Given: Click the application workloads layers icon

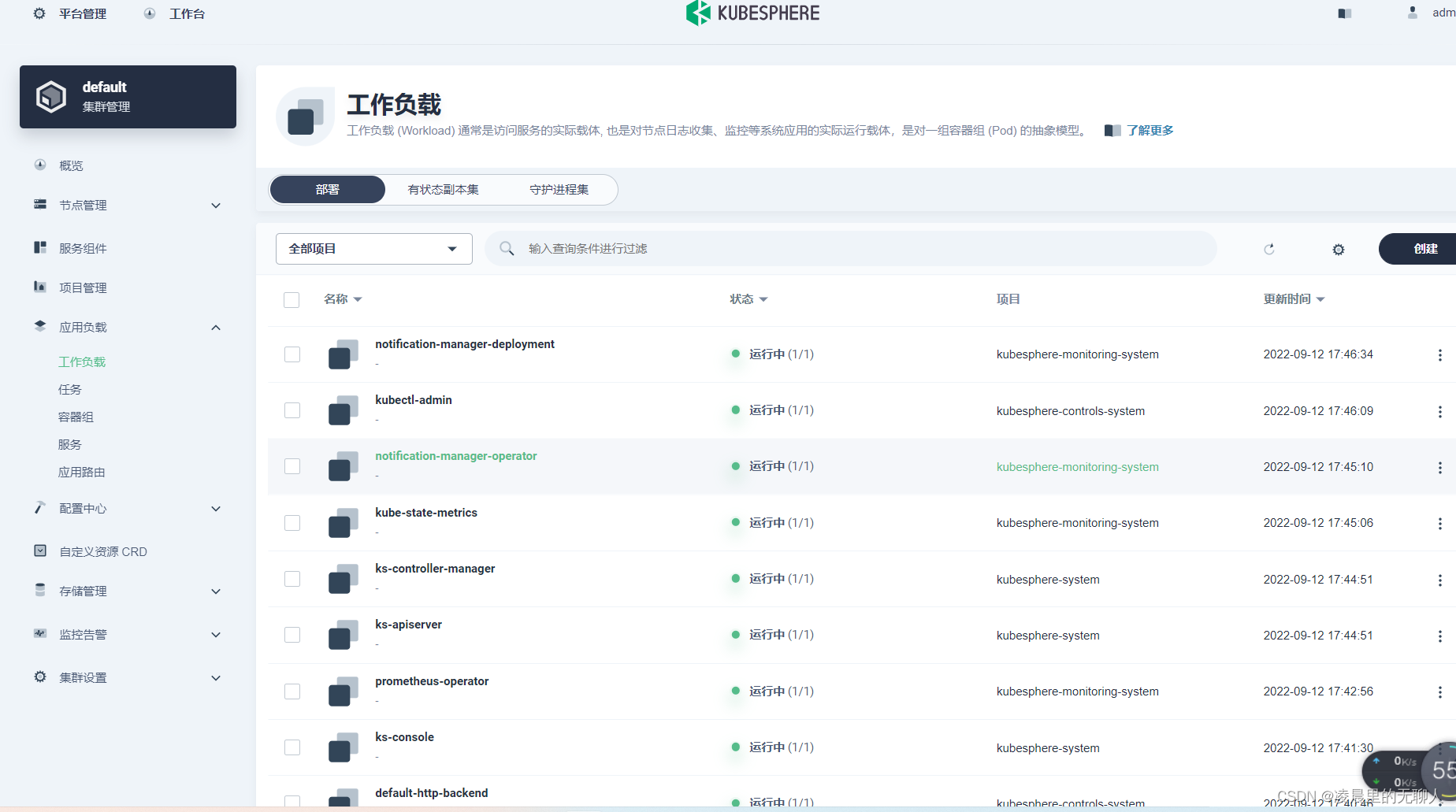Looking at the screenshot, I should point(40,326).
